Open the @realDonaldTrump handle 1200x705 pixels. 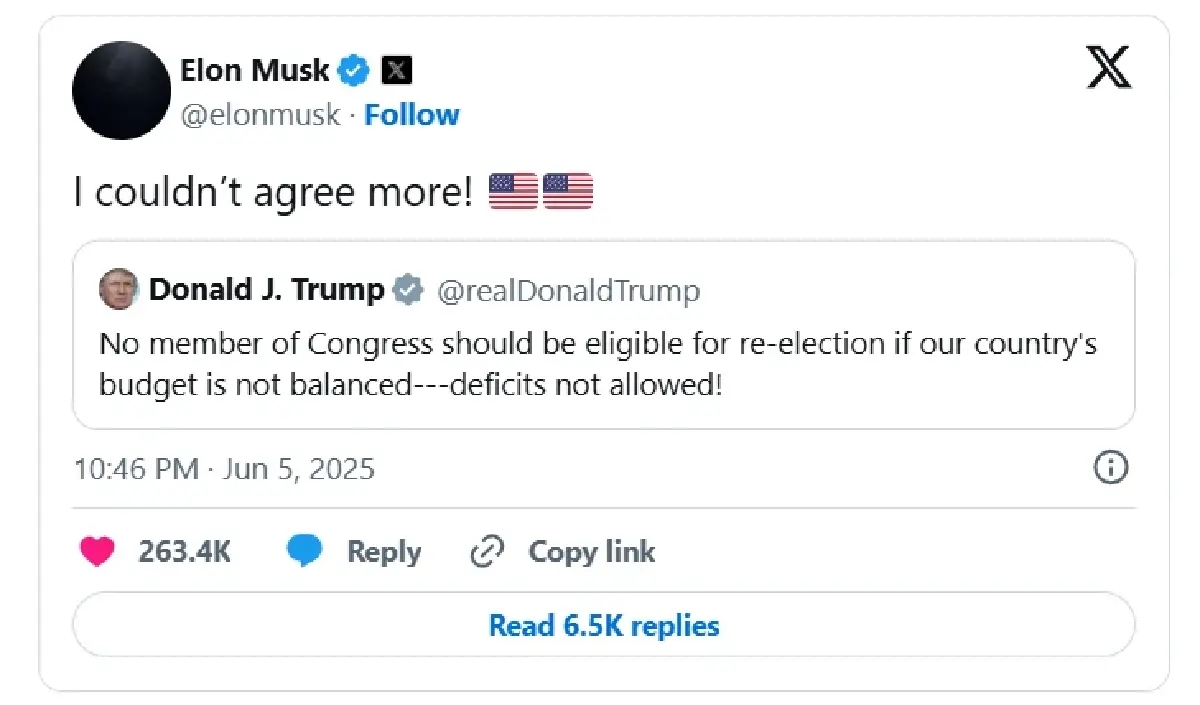[568, 291]
